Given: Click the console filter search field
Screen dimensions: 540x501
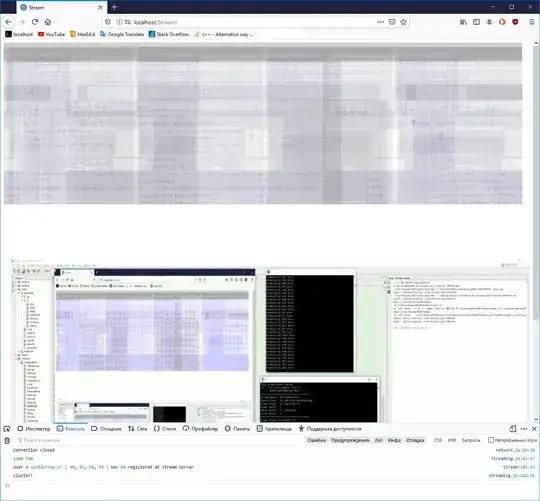Looking at the screenshot, I should [158, 440].
